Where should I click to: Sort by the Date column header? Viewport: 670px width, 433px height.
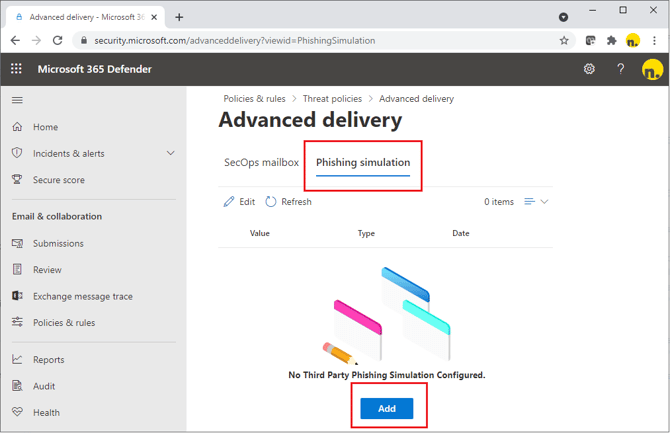point(461,233)
